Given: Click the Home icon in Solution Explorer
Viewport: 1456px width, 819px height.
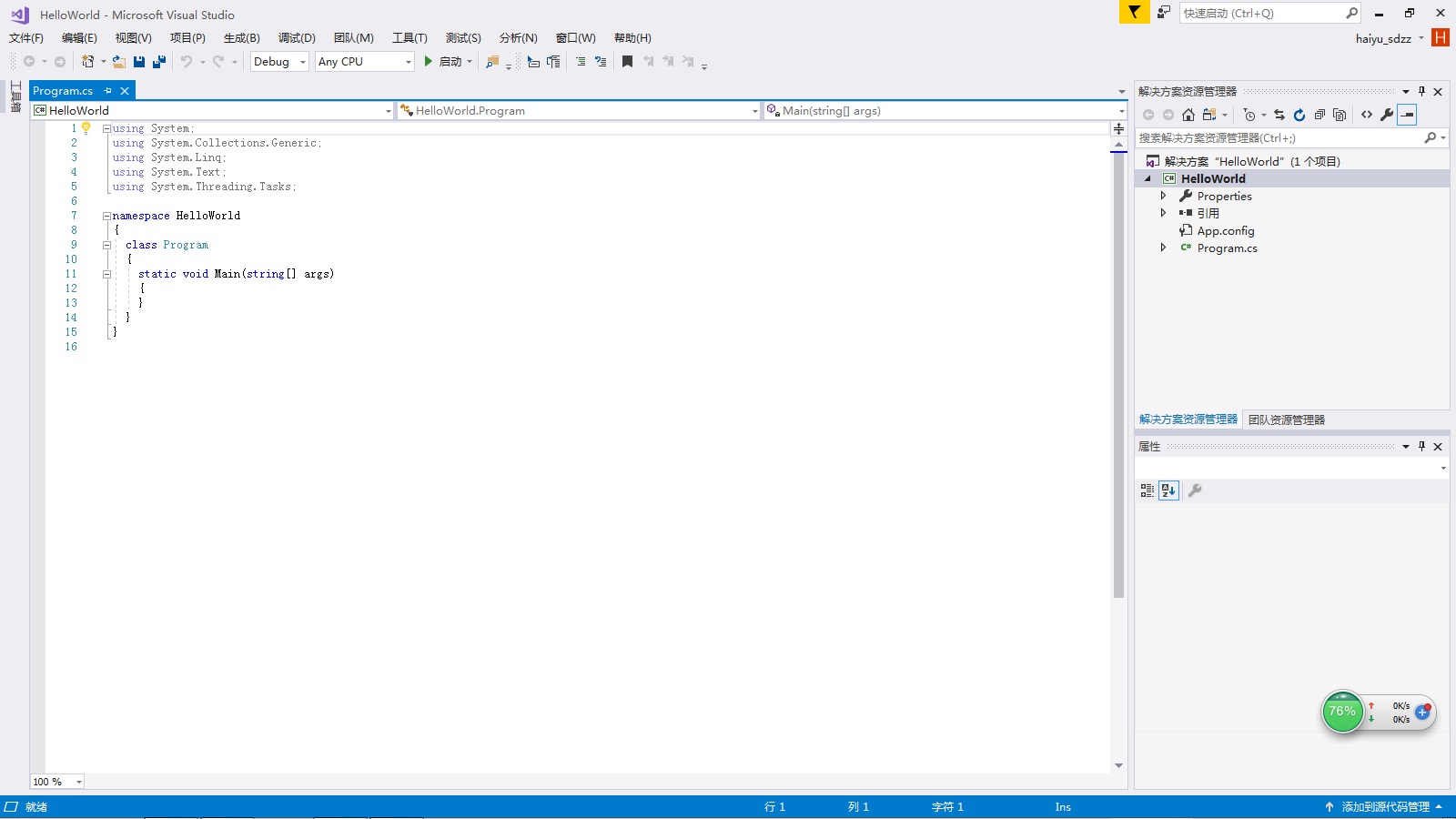Looking at the screenshot, I should 1188,115.
